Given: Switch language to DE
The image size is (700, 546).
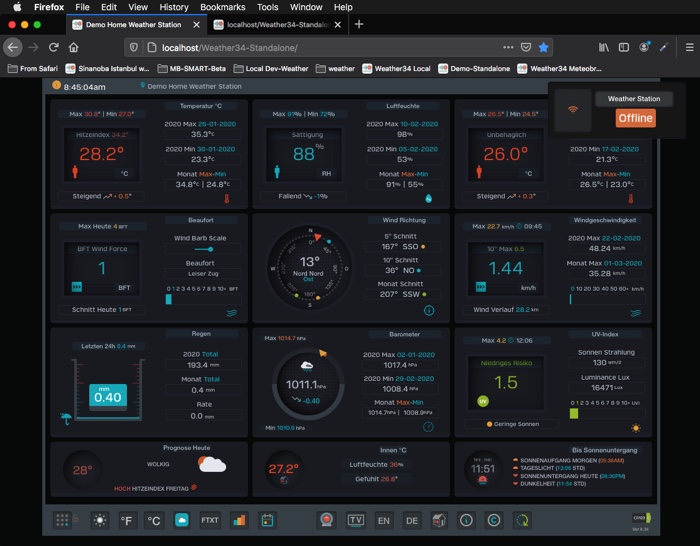Looking at the screenshot, I should pos(412,521).
